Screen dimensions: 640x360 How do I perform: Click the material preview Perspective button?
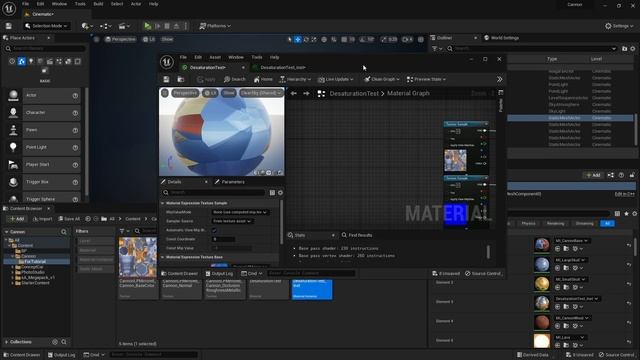[x=185, y=93]
